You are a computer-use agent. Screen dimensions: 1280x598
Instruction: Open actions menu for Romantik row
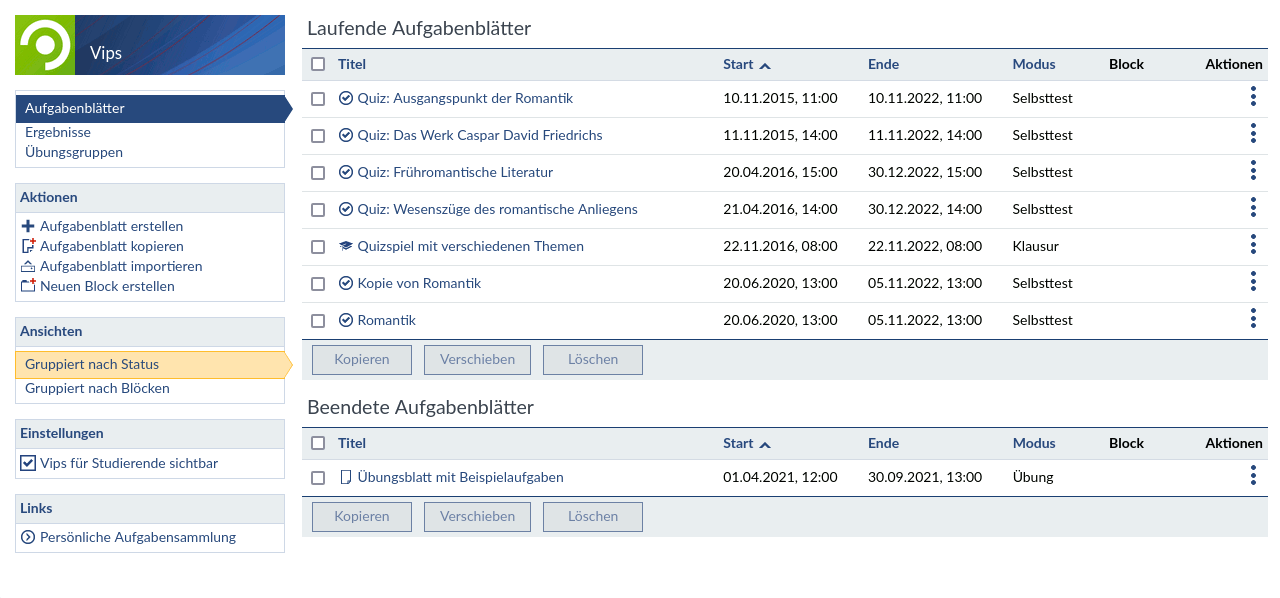coord(1253,319)
